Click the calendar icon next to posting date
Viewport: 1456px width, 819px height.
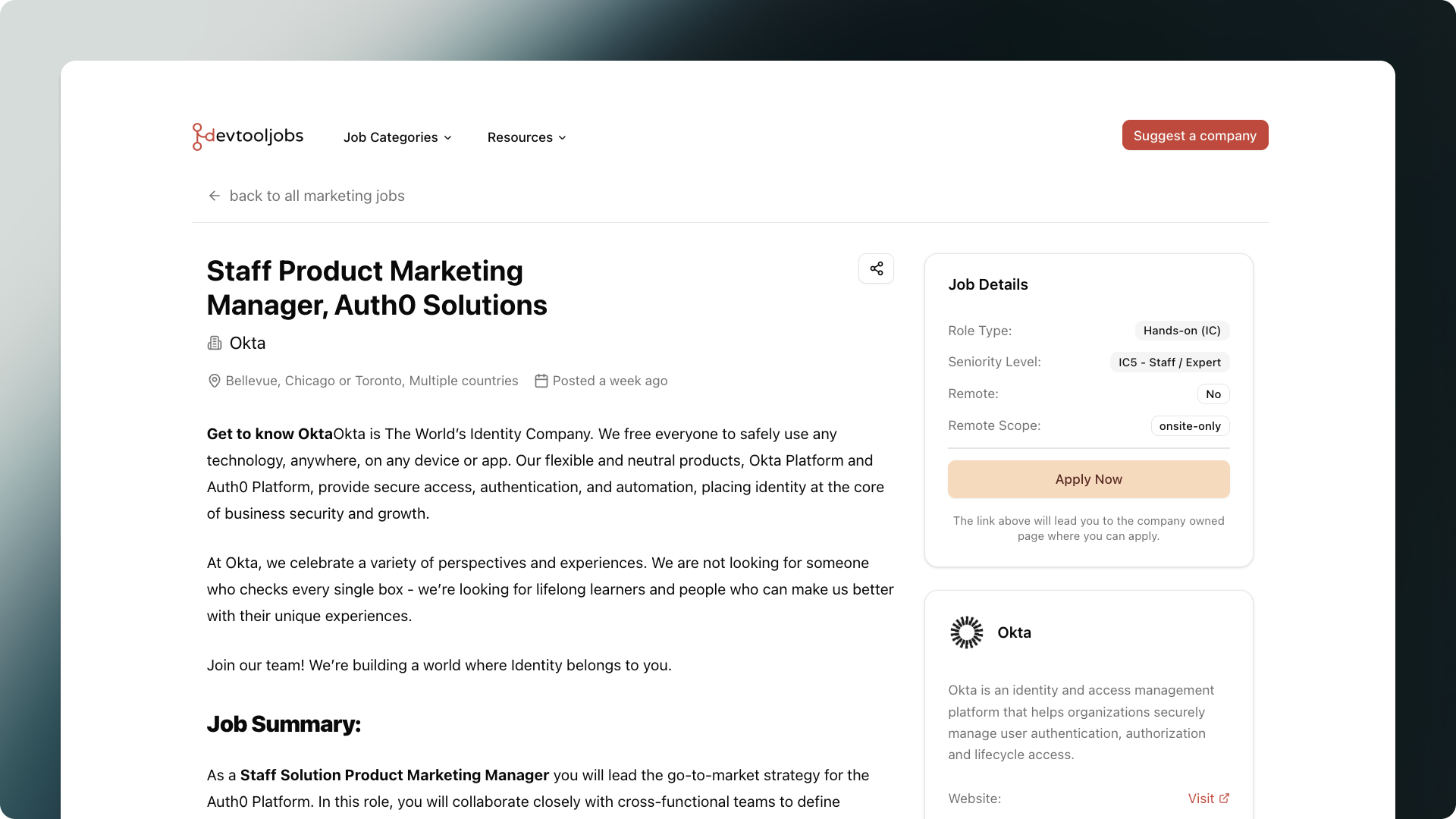[541, 381]
